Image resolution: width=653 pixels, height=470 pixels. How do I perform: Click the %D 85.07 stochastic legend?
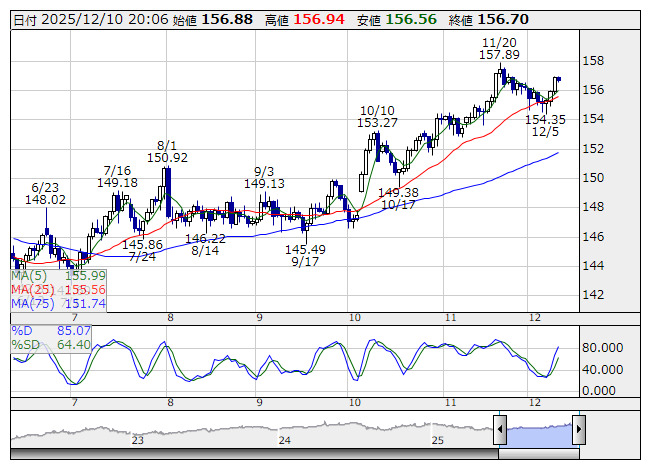coord(51,331)
